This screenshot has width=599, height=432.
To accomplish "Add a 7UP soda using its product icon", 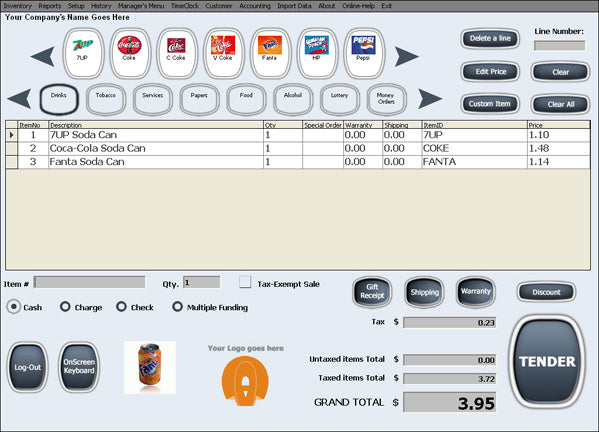I will click(x=83, y=53).
